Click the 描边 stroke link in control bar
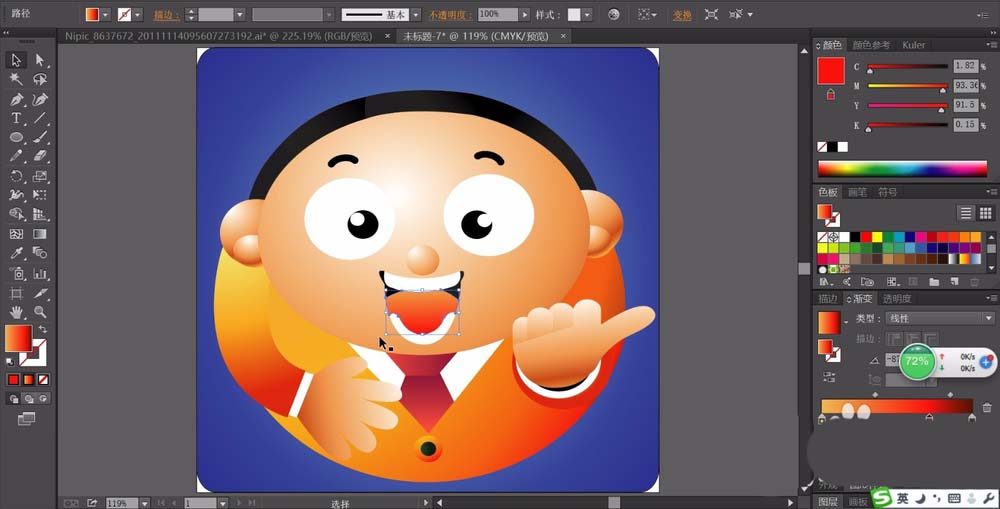The image size is (1000, 509). tap(166, 15)
